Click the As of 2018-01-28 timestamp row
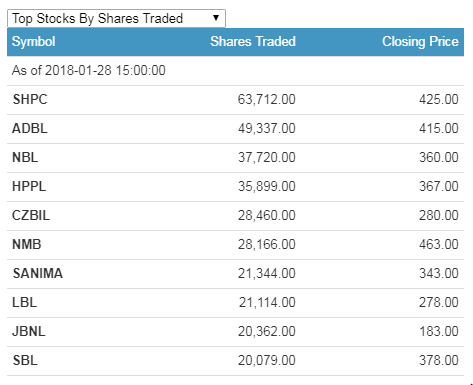This screenshot has width=473, height=385. 235,71
